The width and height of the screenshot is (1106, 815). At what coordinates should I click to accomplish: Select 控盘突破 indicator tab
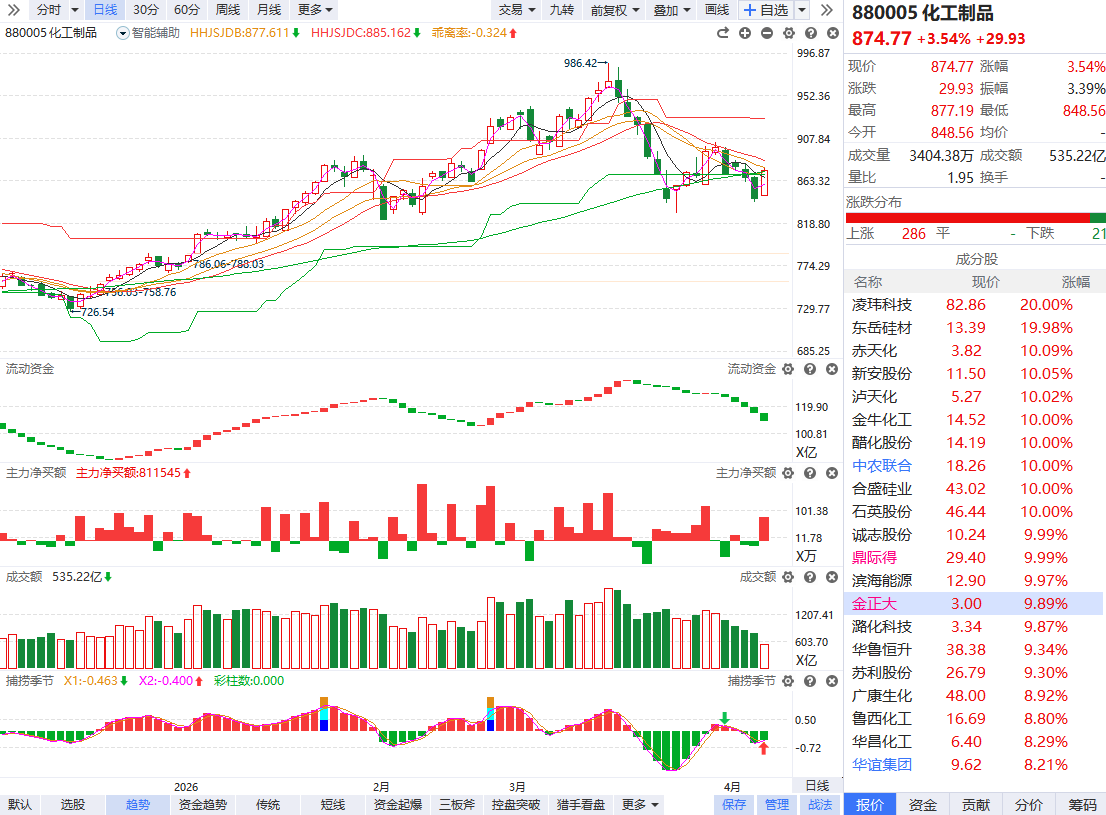pos(516,805)
